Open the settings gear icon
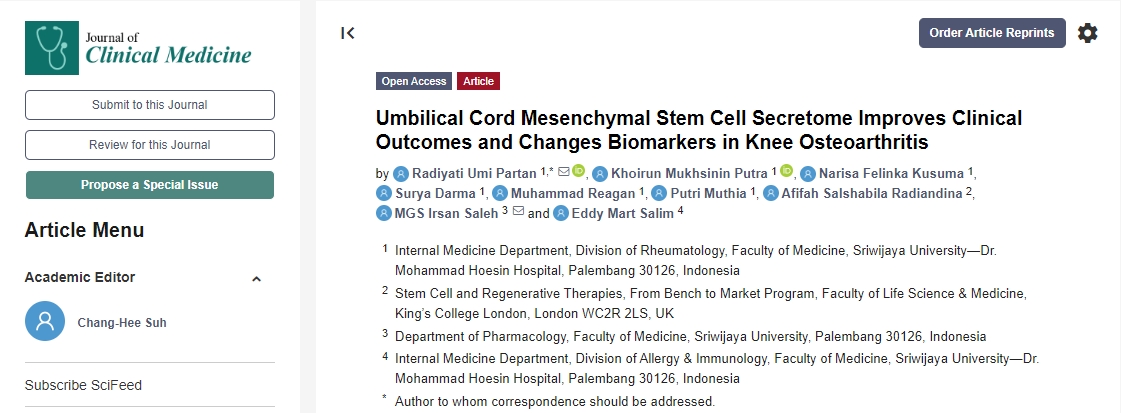The width and height of the screenshot is (1121, 413). (1087, 33)
